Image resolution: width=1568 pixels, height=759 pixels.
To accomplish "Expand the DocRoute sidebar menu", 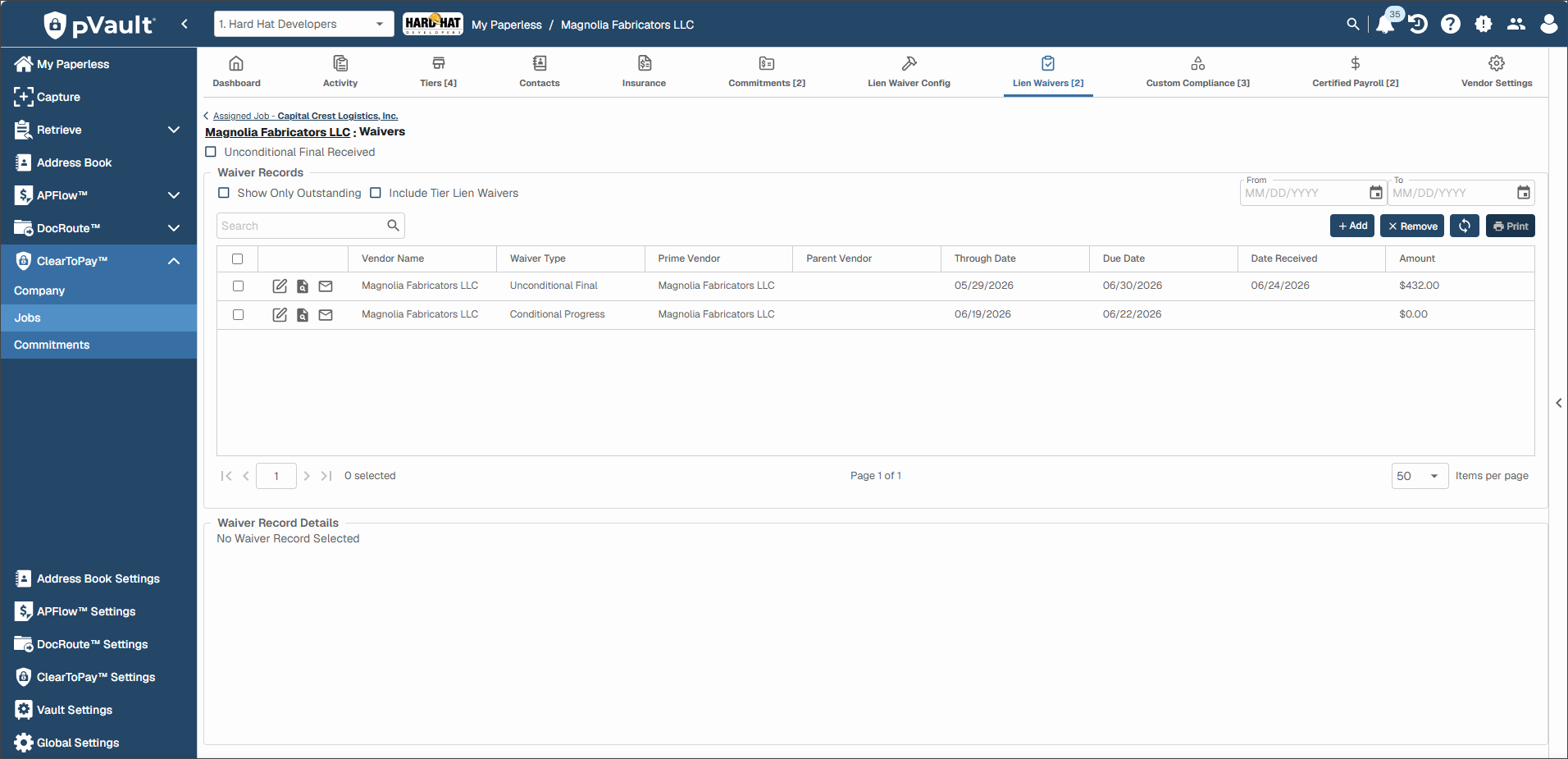I will (x=174, y=228).
